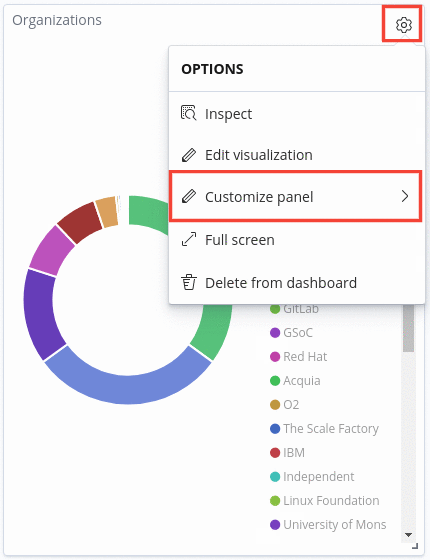The image size is (430, 560).
Task: Click the Inspect magnifier icon
Action: pos(189,113)
